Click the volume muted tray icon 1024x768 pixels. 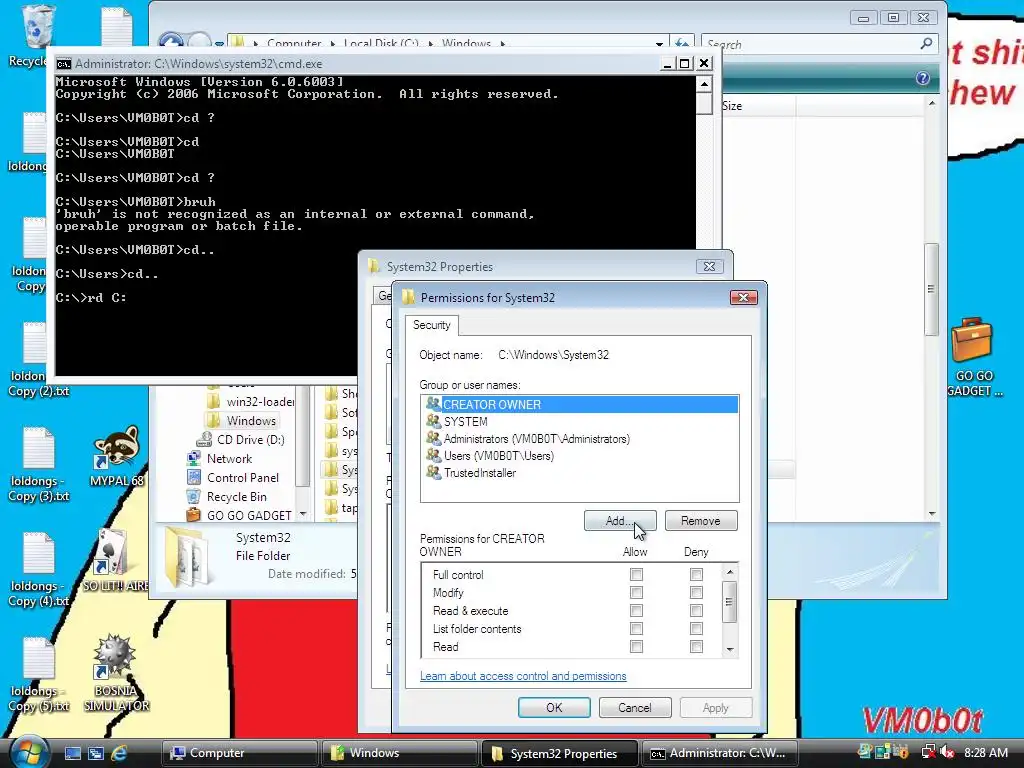tap(946, 753)
